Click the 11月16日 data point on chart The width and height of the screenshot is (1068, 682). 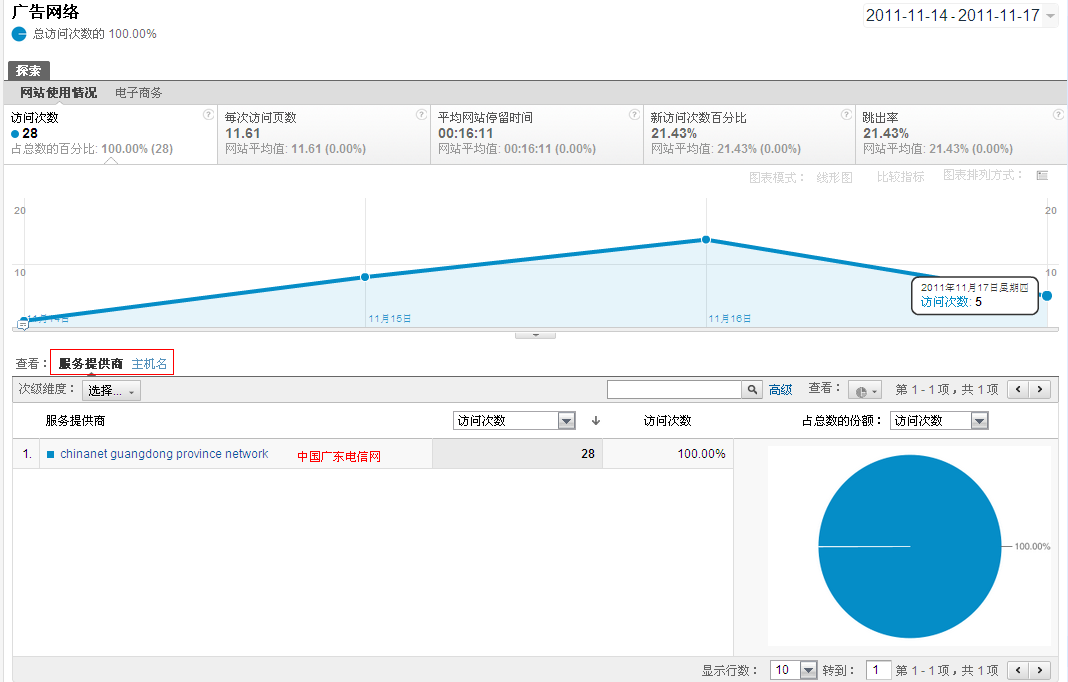pyautogui.click(x=706, y=239)
